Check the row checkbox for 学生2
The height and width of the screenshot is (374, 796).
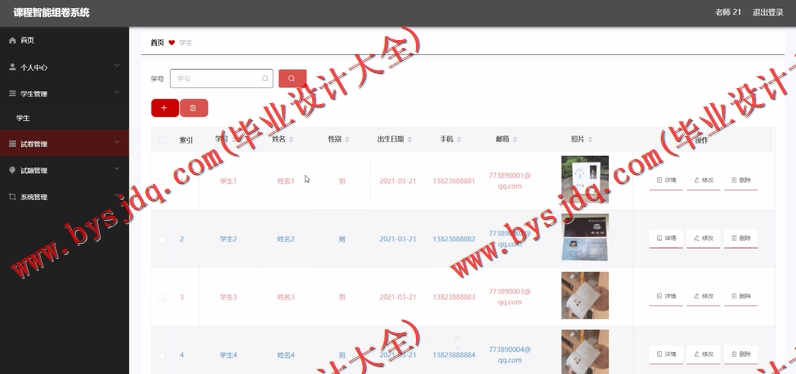[x=162, y=240]
